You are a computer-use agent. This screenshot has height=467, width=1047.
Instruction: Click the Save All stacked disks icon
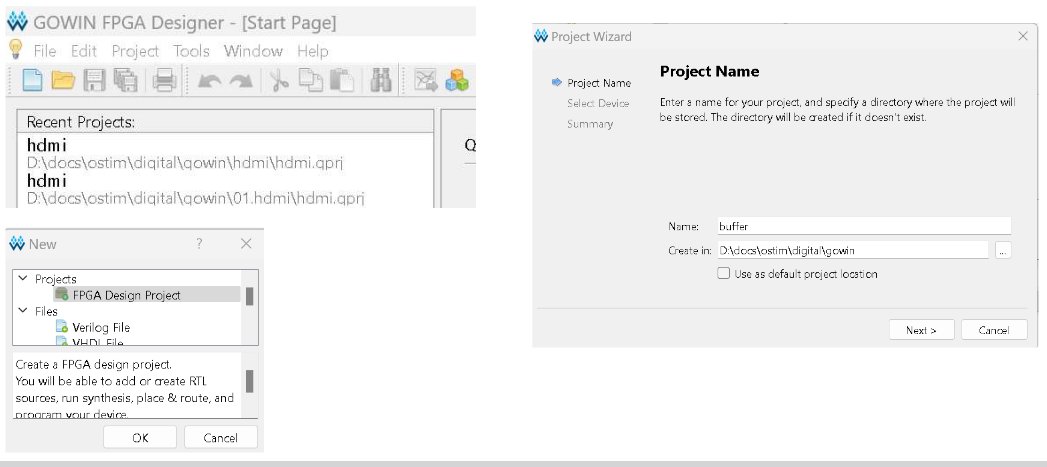[x=125, y=81]
